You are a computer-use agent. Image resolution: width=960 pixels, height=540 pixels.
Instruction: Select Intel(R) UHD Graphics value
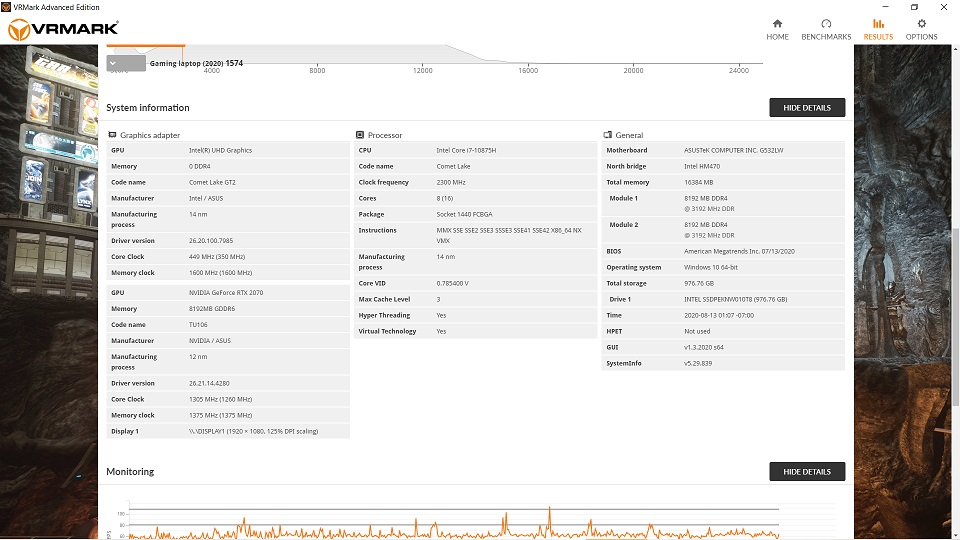tap(220, 150)
